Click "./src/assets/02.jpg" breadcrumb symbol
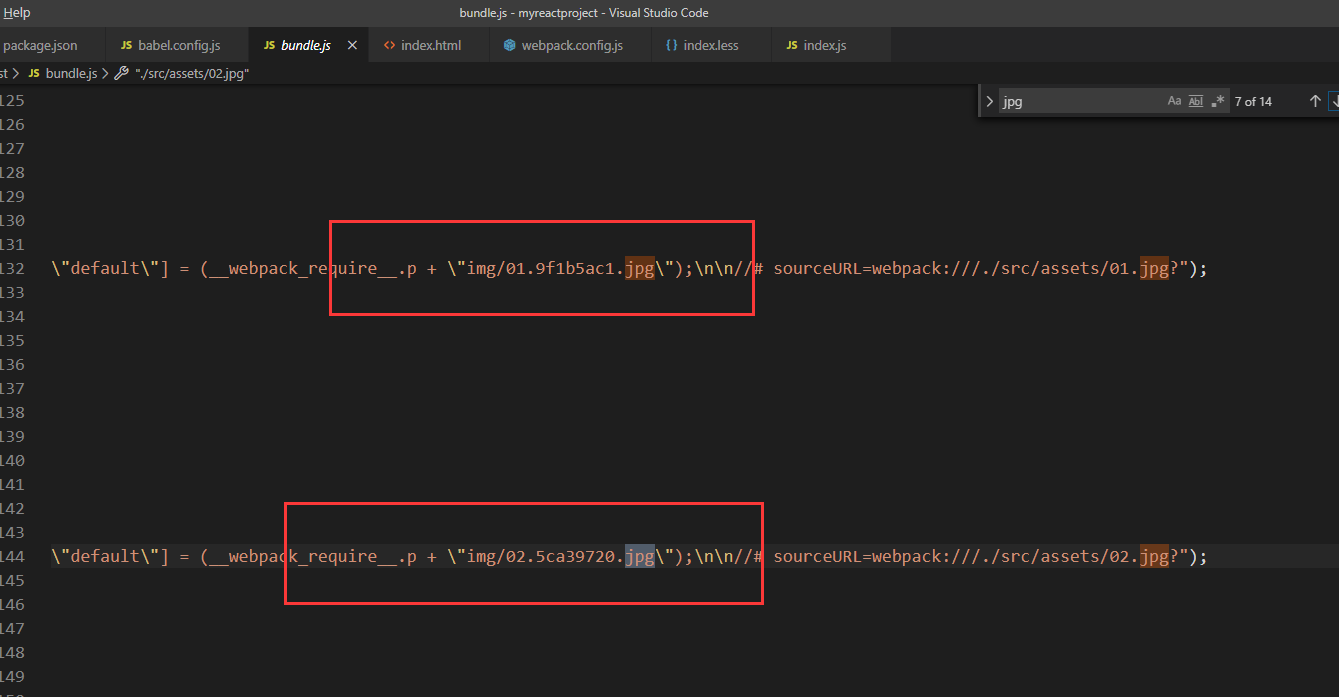 (192, 74)
